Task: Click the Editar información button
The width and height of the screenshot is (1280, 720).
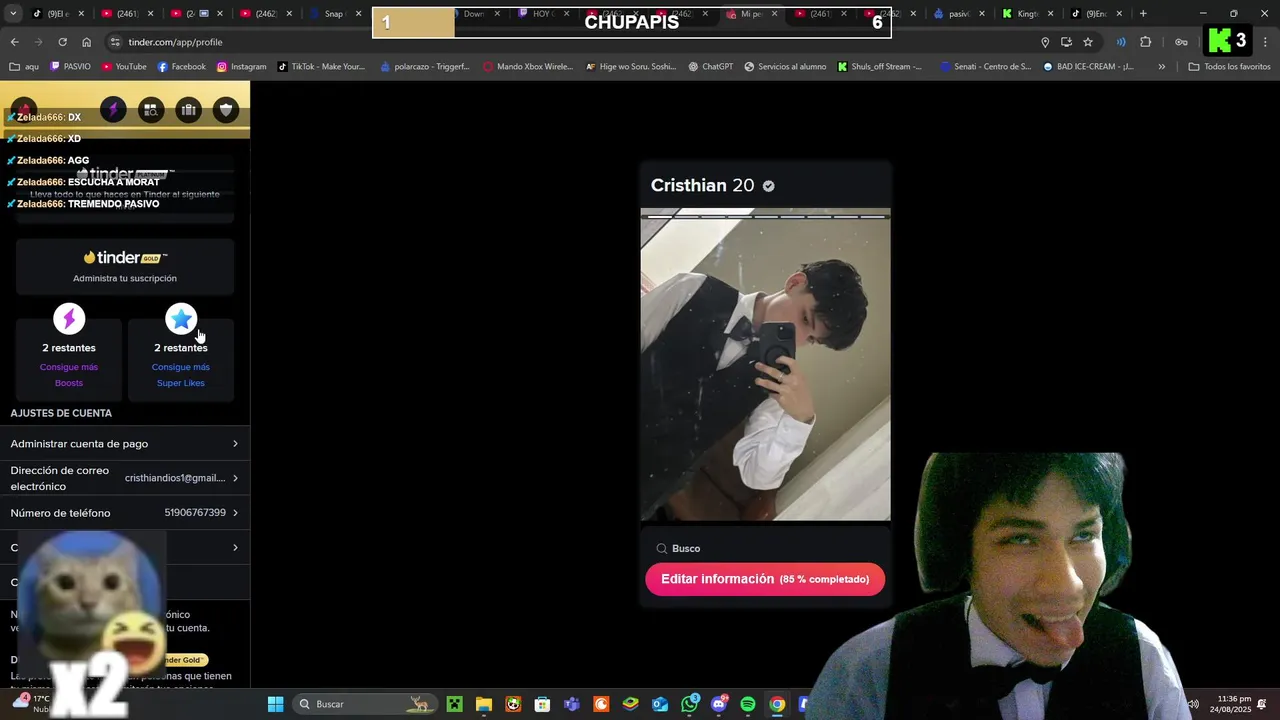Action: (x=765, y=579)
